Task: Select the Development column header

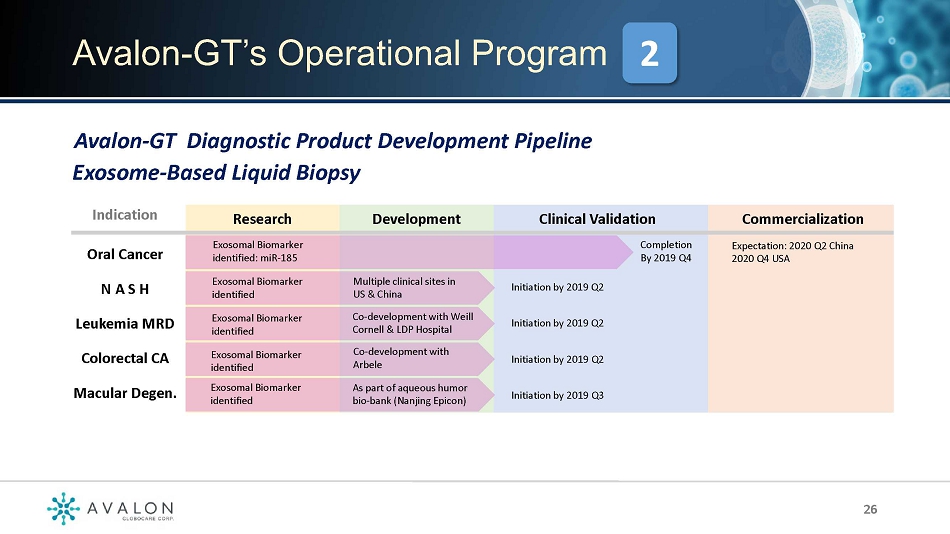Action: click(416, 219)
